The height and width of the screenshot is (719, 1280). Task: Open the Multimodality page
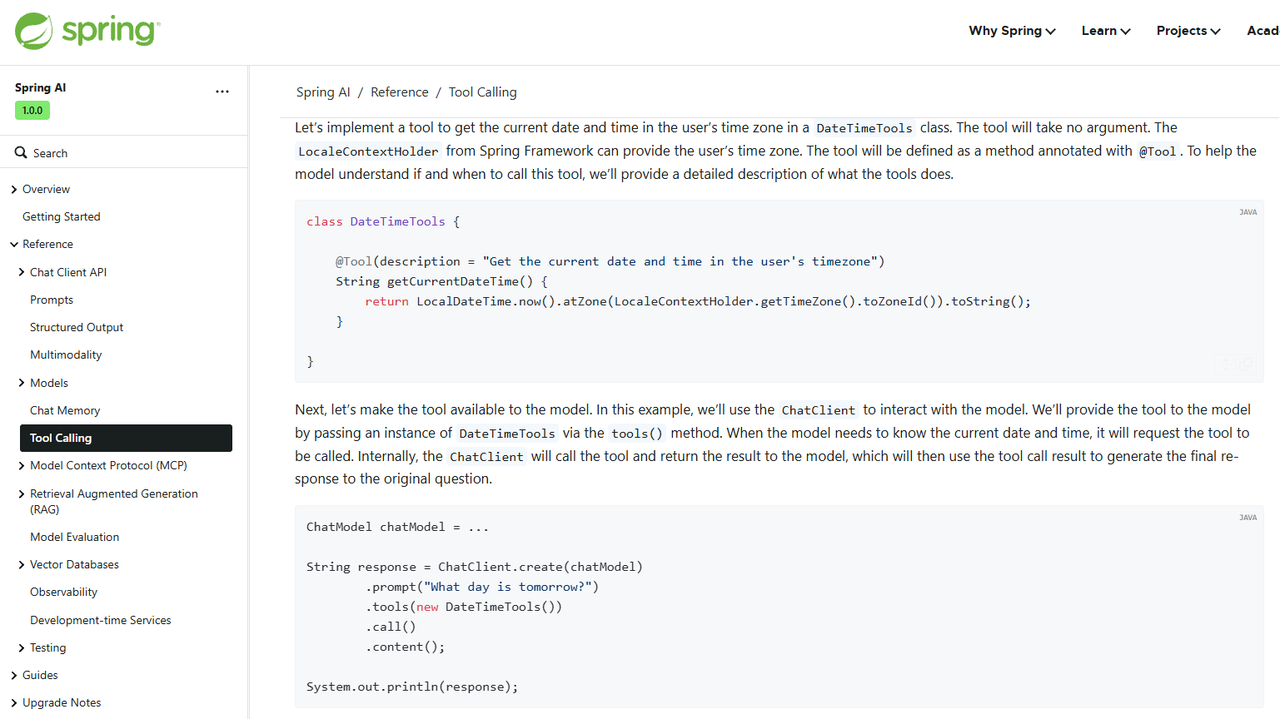pos(66,355)
